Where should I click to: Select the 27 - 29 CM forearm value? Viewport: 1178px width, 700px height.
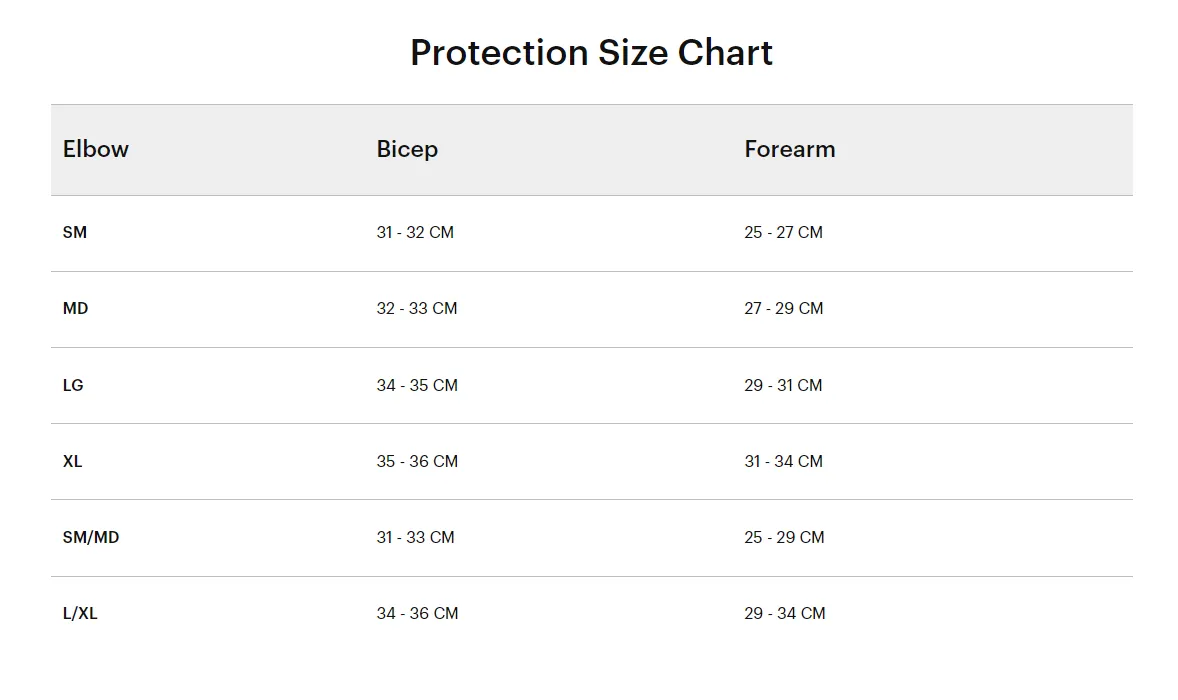coord(784,308)
